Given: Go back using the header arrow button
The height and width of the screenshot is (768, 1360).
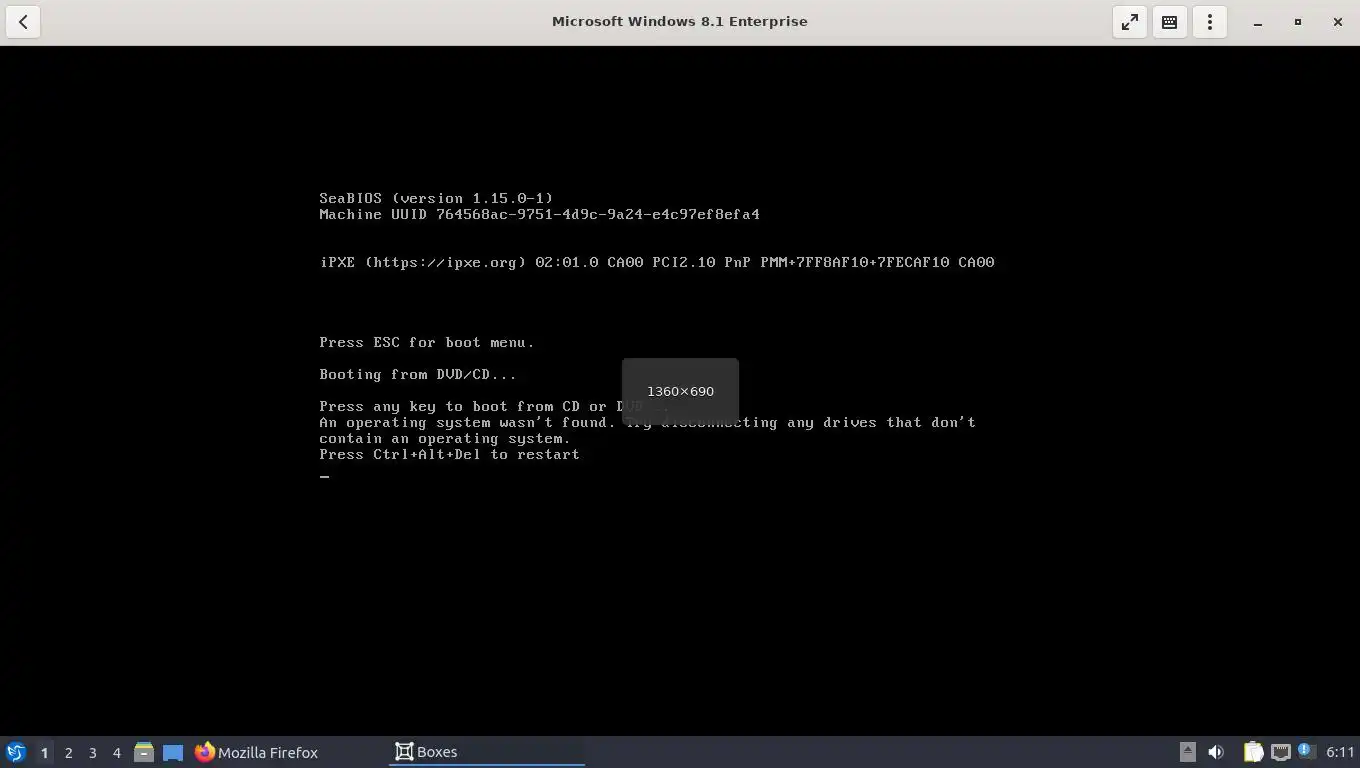Looking at the screenshot, I should 23,21.
